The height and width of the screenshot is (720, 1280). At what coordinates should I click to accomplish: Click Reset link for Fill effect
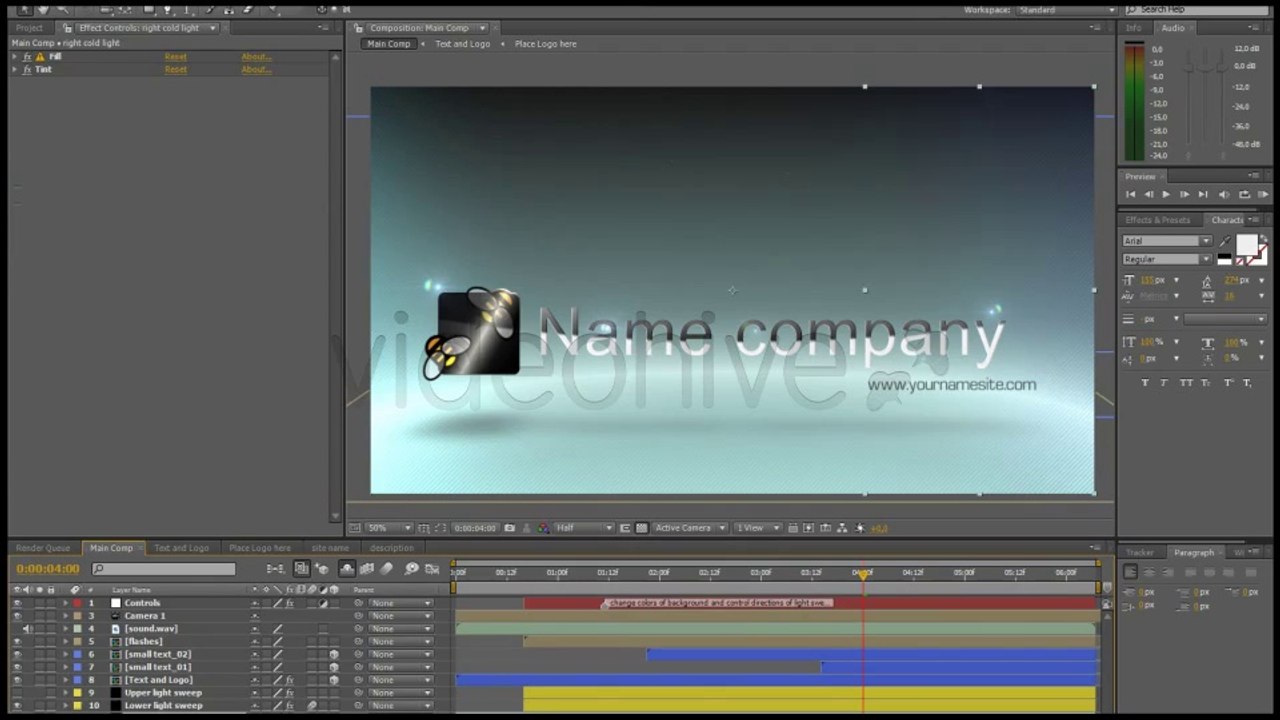point(176,57)
